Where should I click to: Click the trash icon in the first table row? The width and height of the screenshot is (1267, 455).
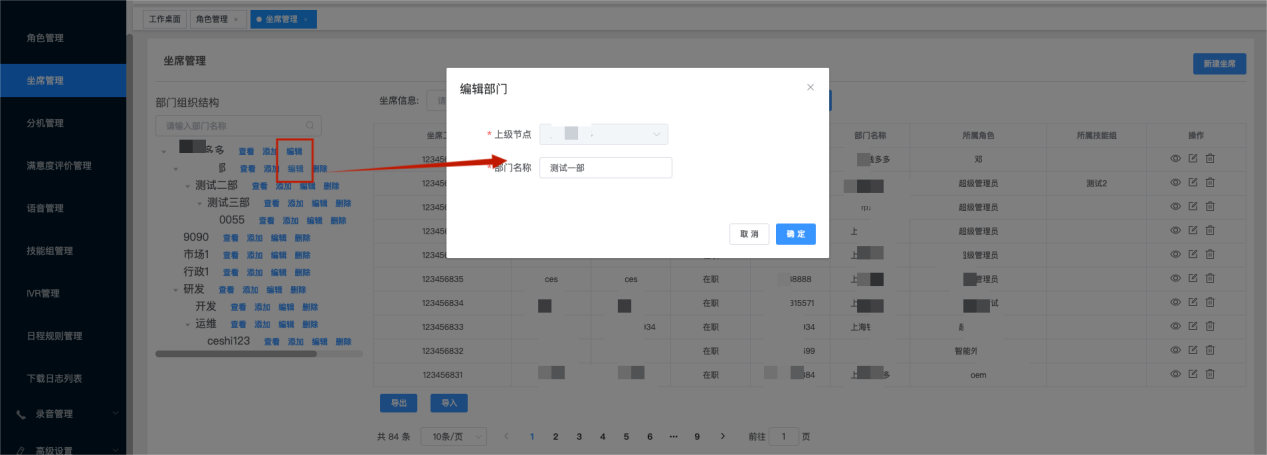pos(1209,159)
